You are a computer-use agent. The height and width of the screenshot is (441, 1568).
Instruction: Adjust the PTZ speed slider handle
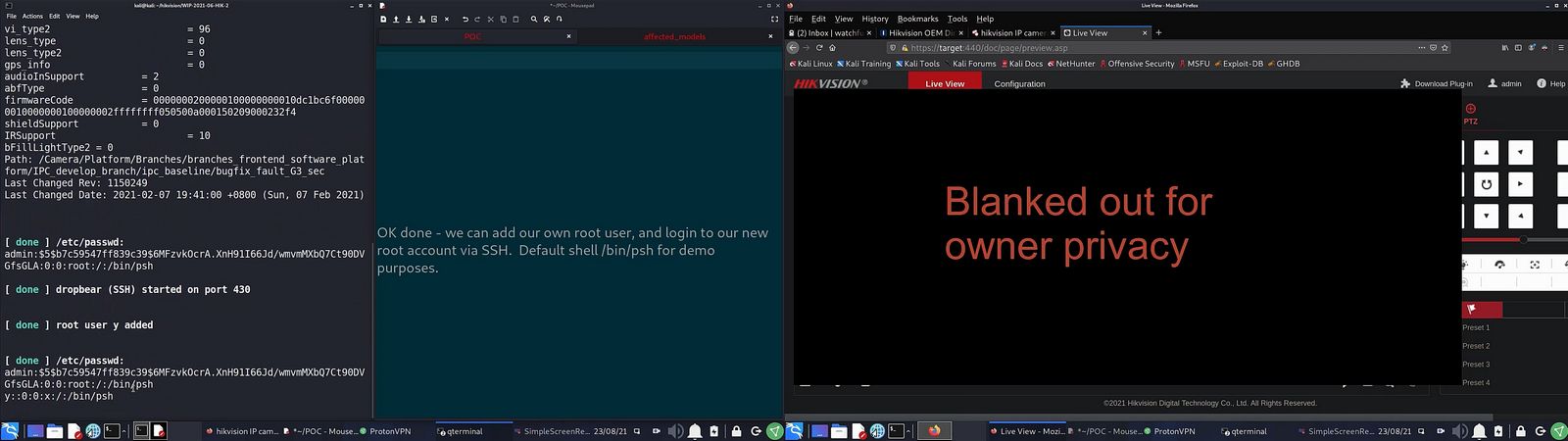pyautogui.click(x=1524, y=239)
